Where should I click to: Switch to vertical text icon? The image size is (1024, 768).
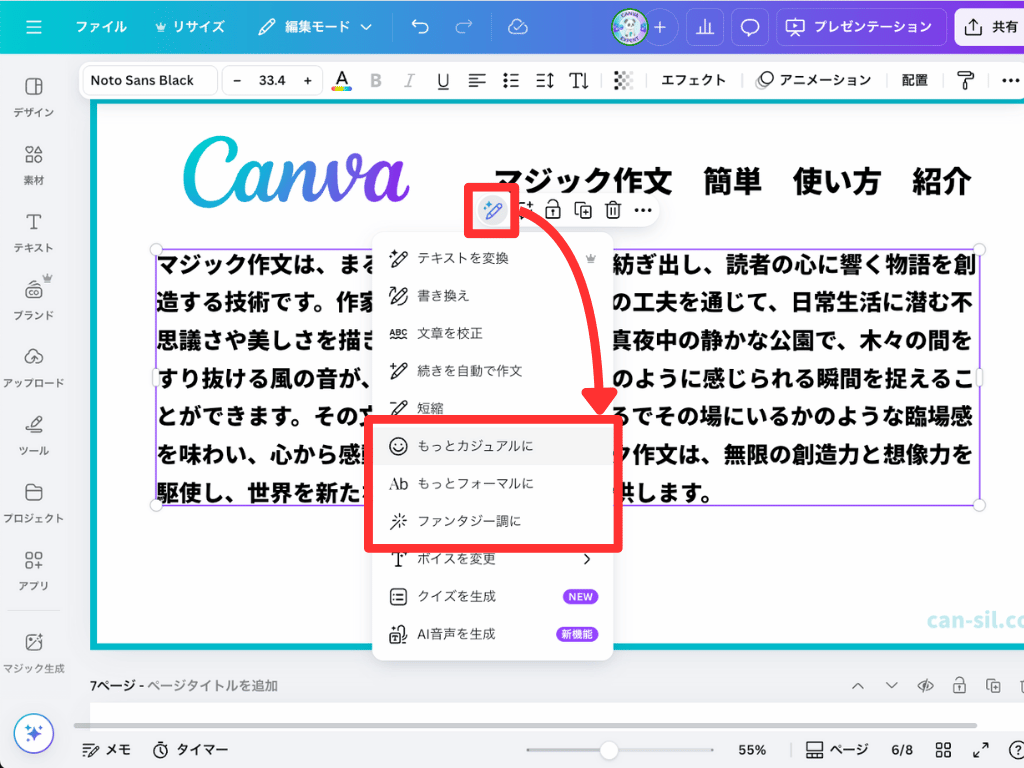tap(579, 80)
